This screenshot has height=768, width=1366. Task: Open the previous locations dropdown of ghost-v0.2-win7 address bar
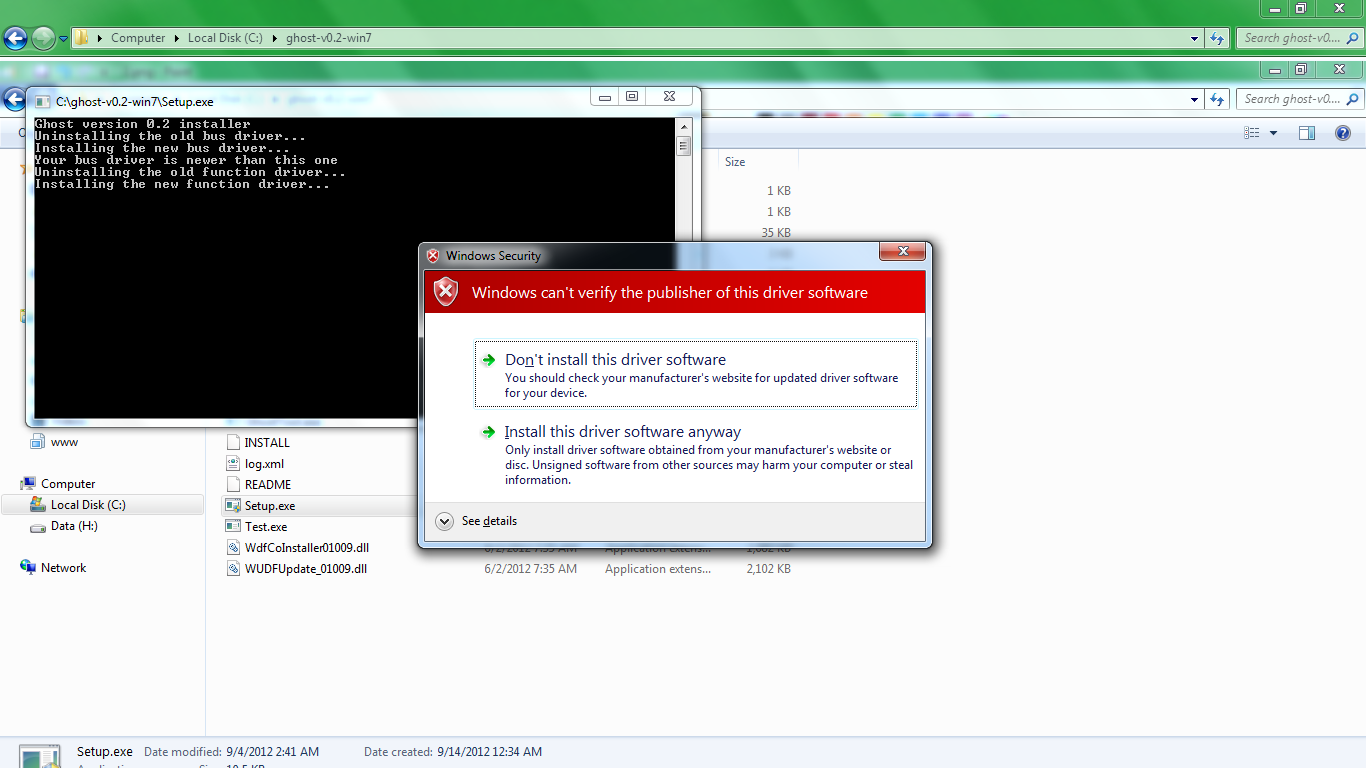click(x=1195, y=39)
